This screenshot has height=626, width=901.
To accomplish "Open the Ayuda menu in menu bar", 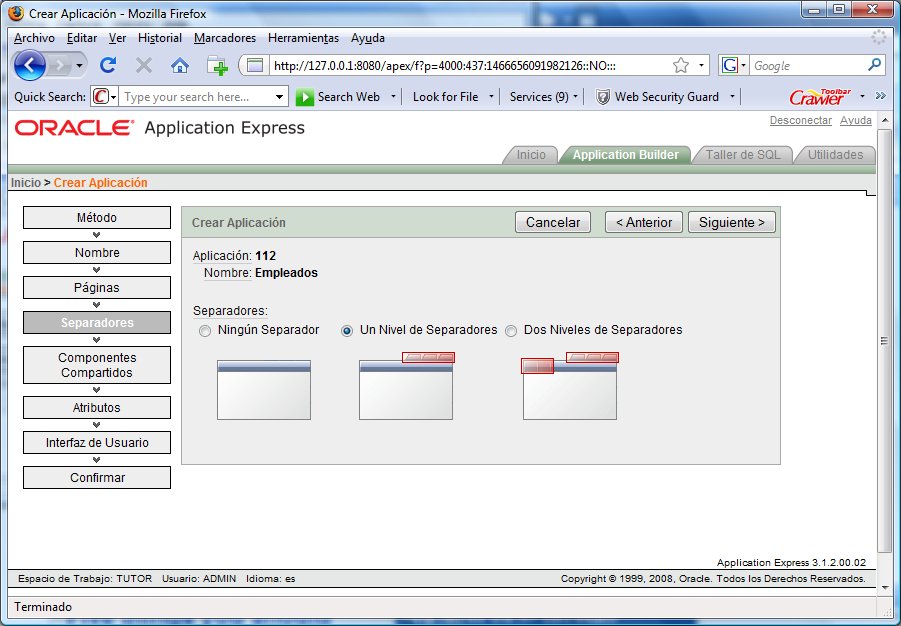I will tap(368, 38).
